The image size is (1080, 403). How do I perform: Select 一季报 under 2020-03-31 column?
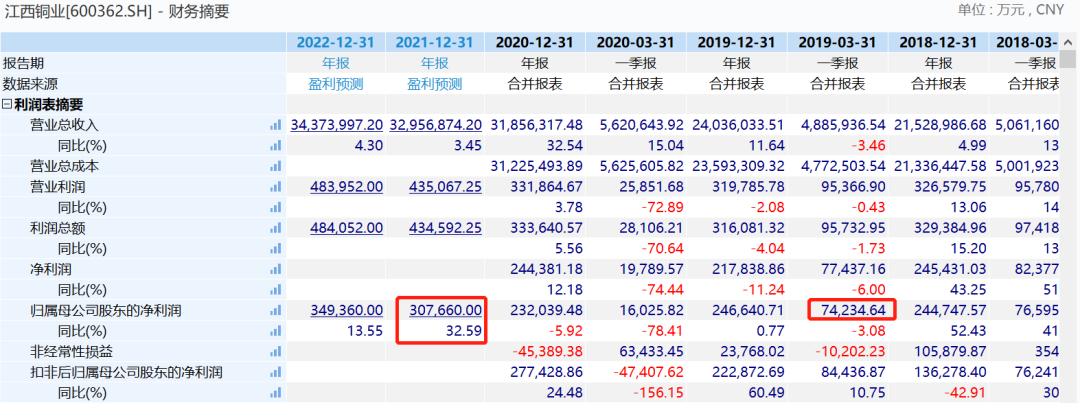636,63
